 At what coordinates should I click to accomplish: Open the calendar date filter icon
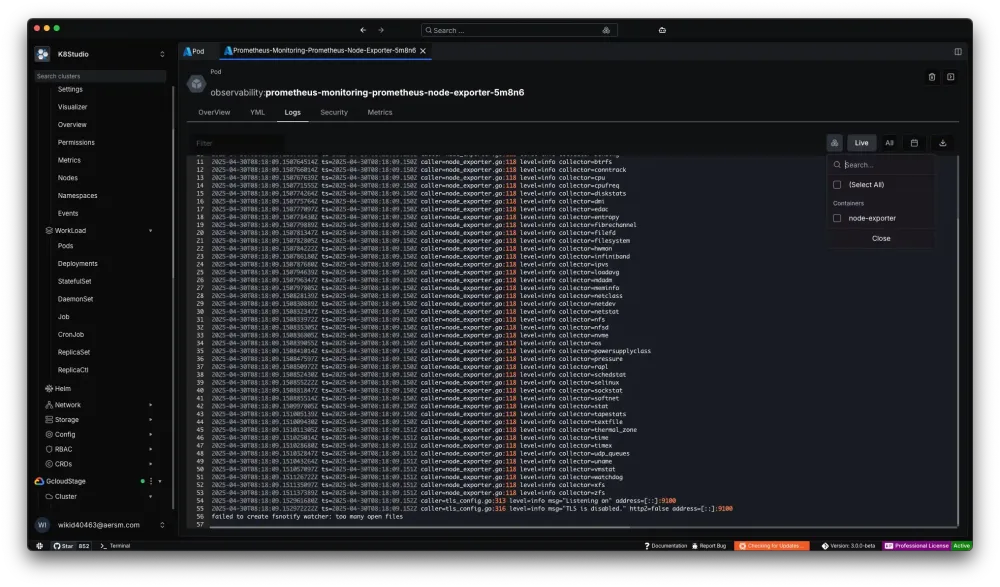click(914, 143)
